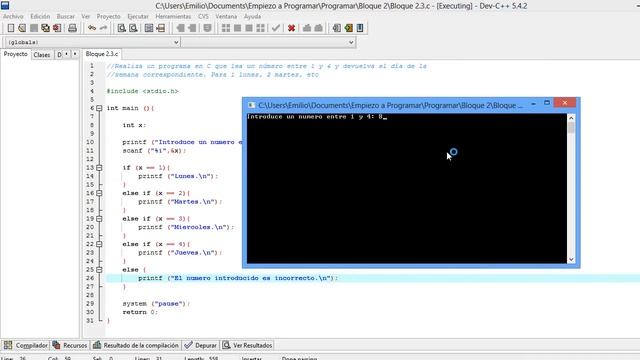Click the side panel tabs scroll-left arrow
Viewport: 640px width, 360px height.
[67, 54]
